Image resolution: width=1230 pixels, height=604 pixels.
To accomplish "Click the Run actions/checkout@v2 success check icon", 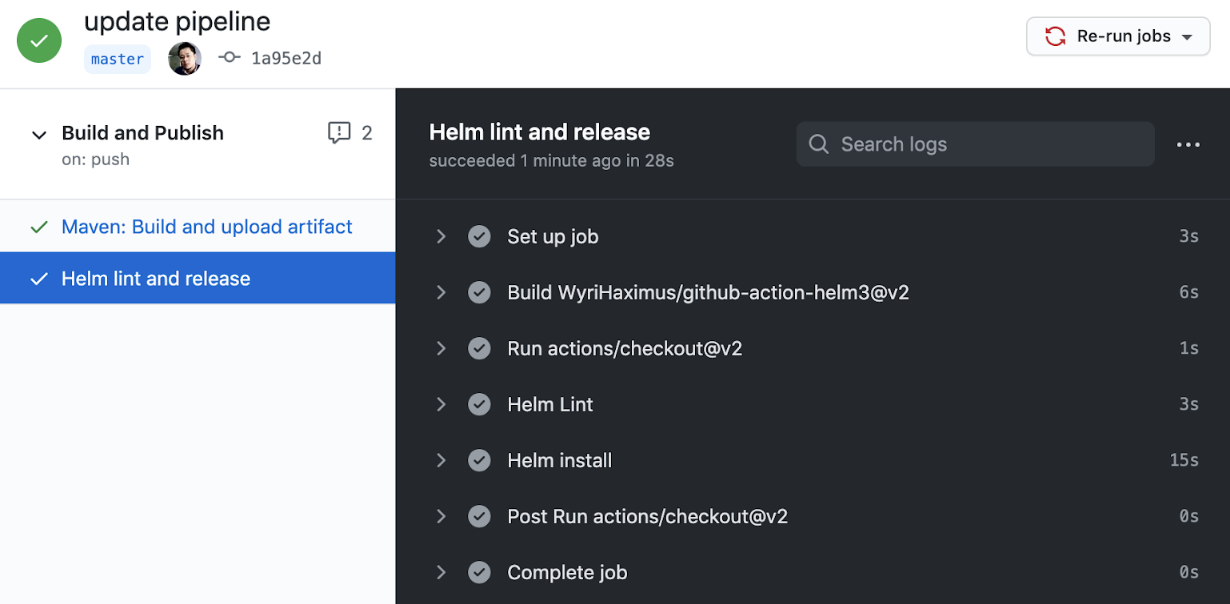I will click(x=480, y=349).
